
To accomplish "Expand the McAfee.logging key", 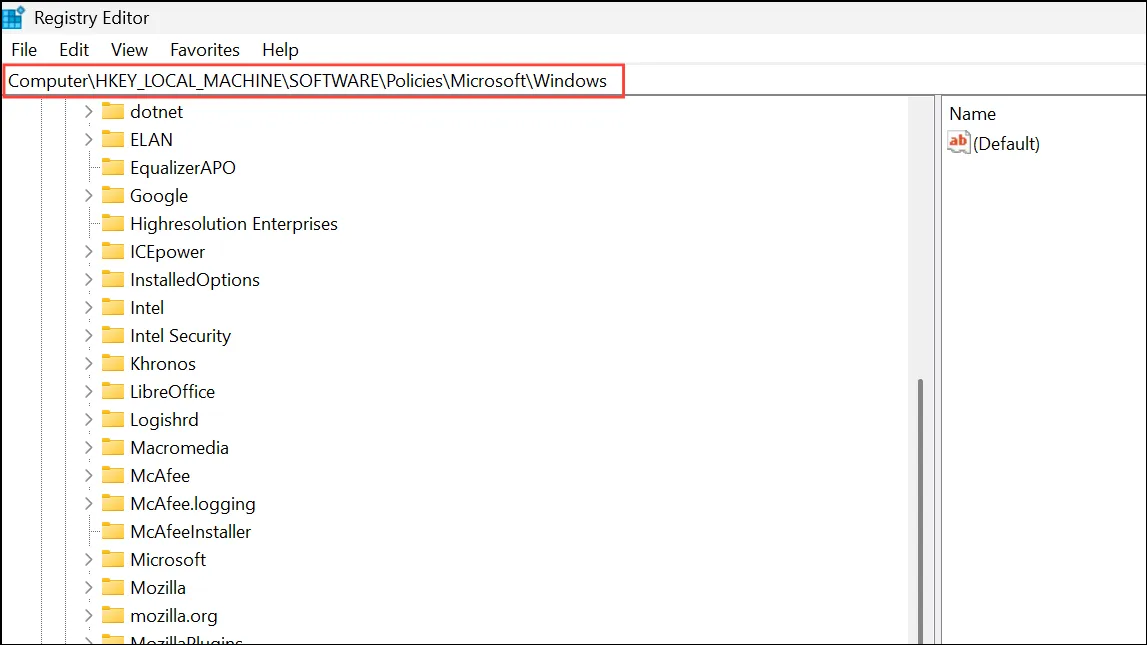I will click(89, 504).
